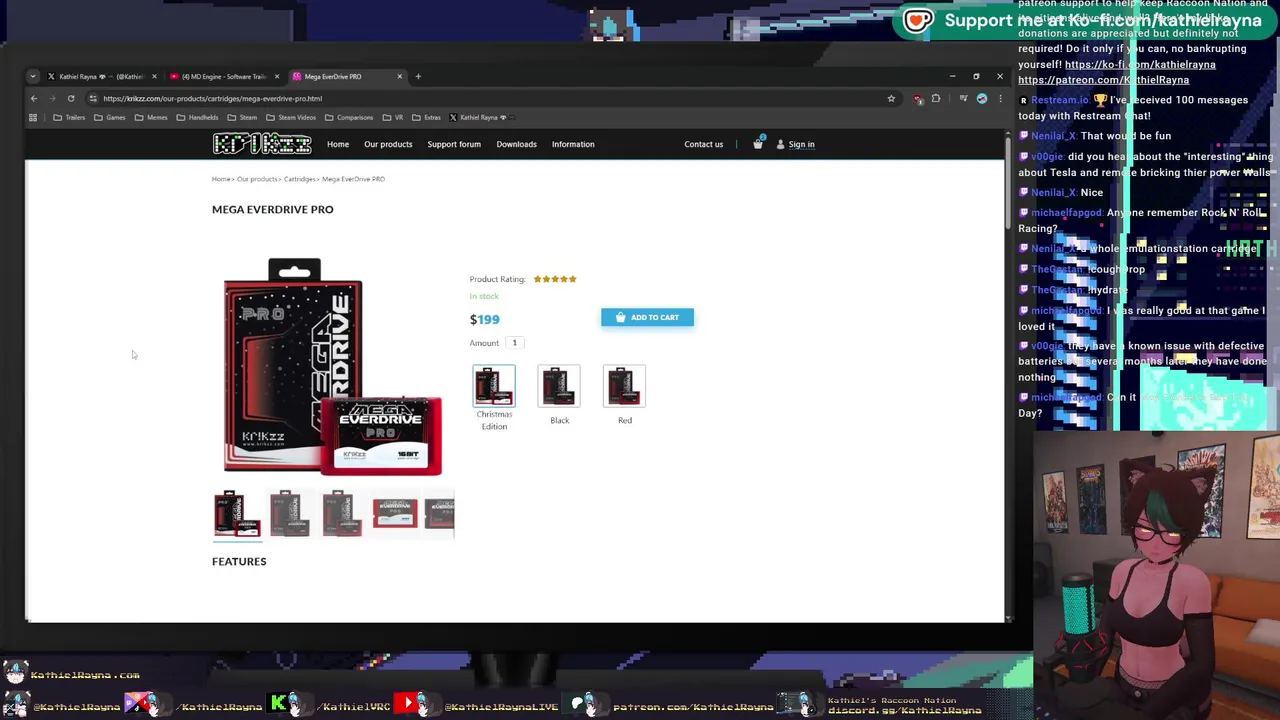Open a new tab with plus button
Screen dimensions: 1280x720
click(418, 76)
